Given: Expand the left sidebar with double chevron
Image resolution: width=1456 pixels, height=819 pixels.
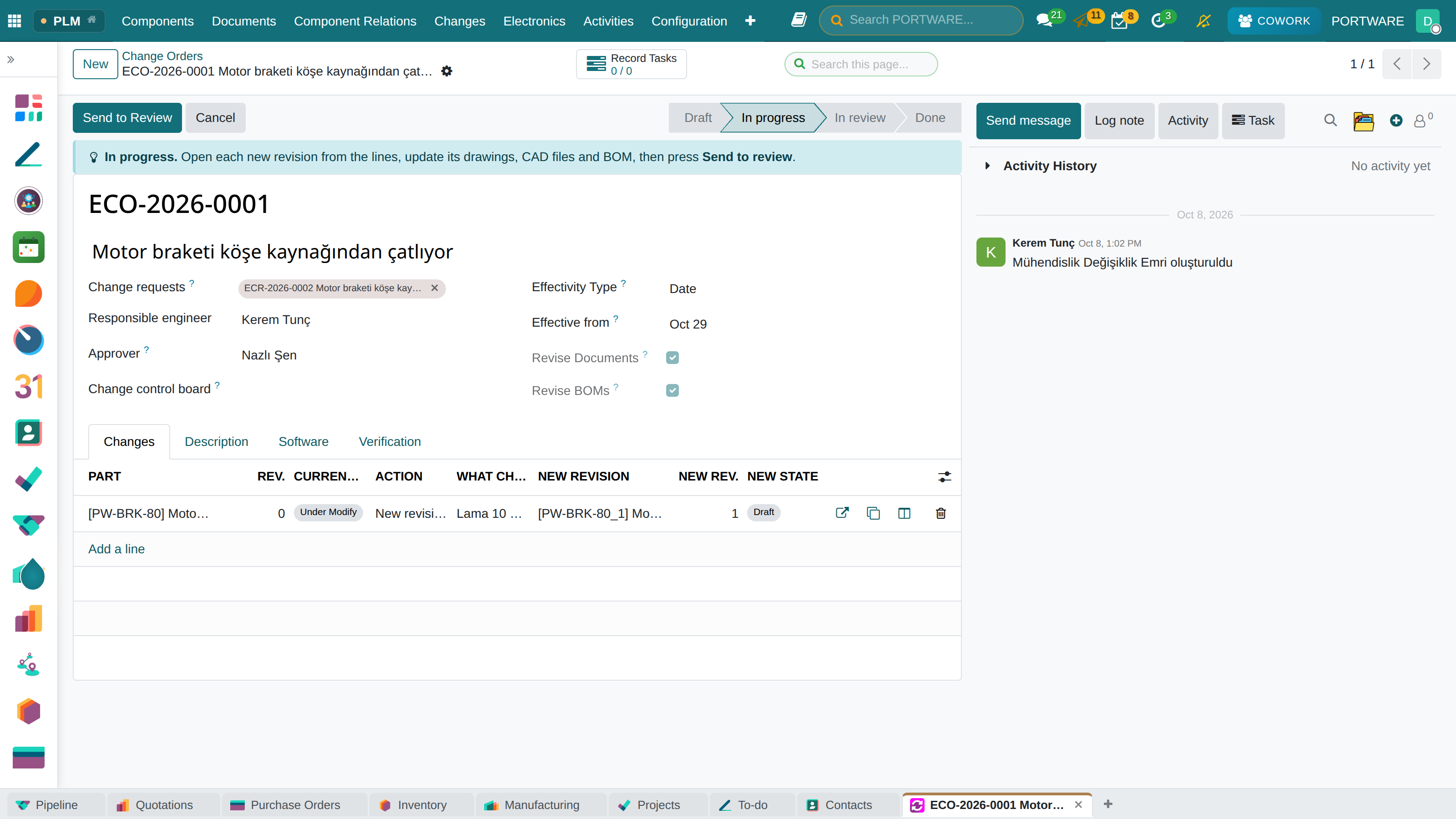Looking at the screenshot, I should tap(11, 59).
